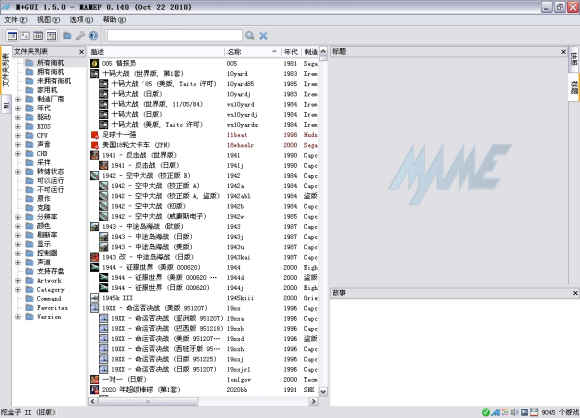This screenshot has width=580, height=418.
Task: Select the Command folder
Action: coord(49,299)
